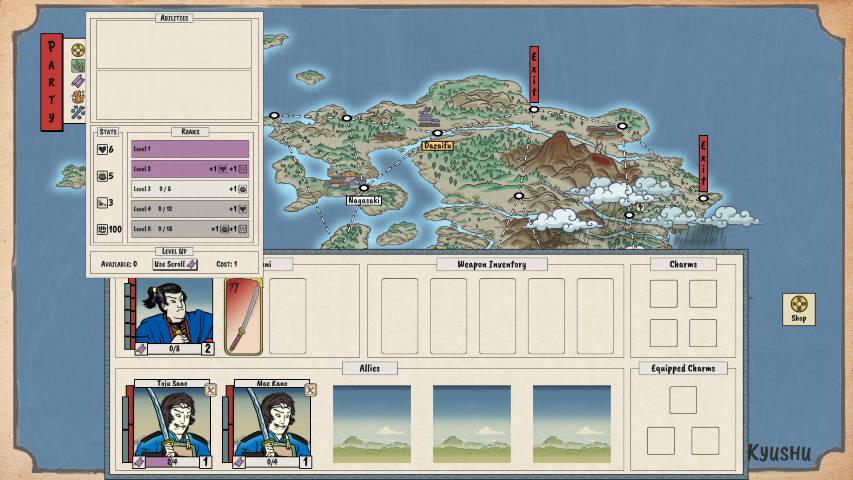The height and width of the screenshot is (480, 853).
Task: Click the gold coin icon in party sidebar
Action: coord(77,50)
